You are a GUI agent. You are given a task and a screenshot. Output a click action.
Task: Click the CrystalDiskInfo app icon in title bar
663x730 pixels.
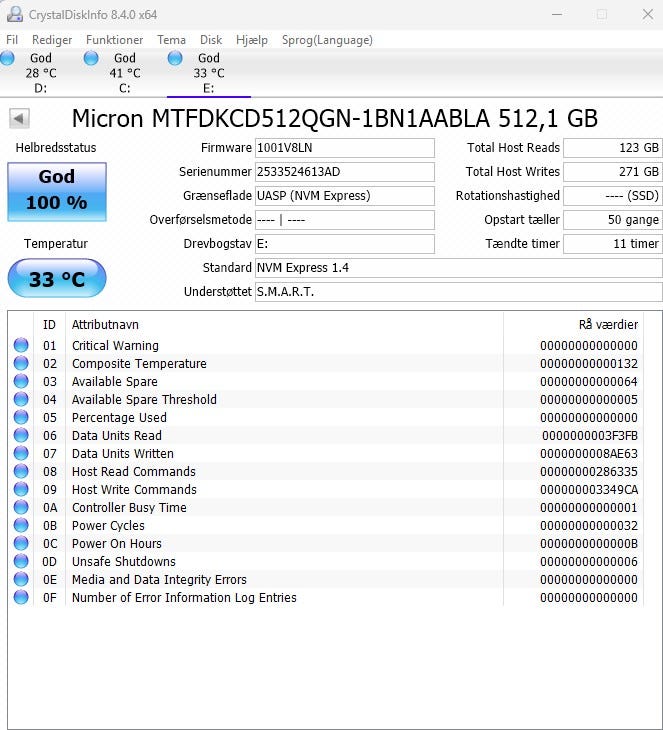[x=14, y=14]
